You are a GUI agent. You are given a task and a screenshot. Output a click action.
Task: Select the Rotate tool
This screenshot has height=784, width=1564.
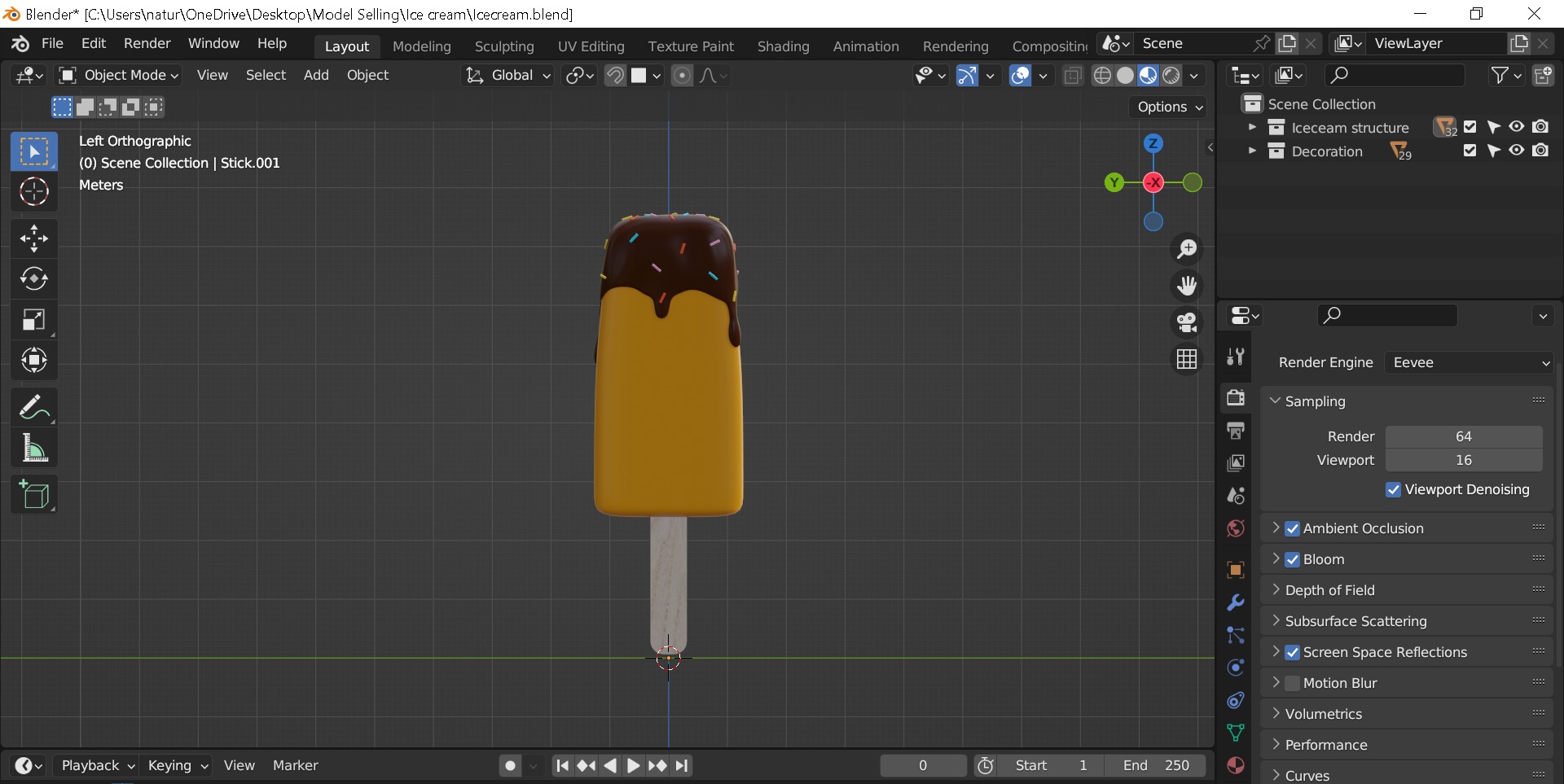tap(34, 279)
